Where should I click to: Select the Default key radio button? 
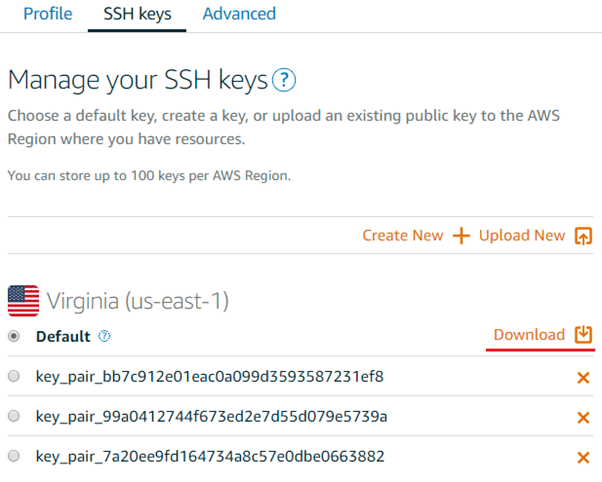(x=14, y=337)
